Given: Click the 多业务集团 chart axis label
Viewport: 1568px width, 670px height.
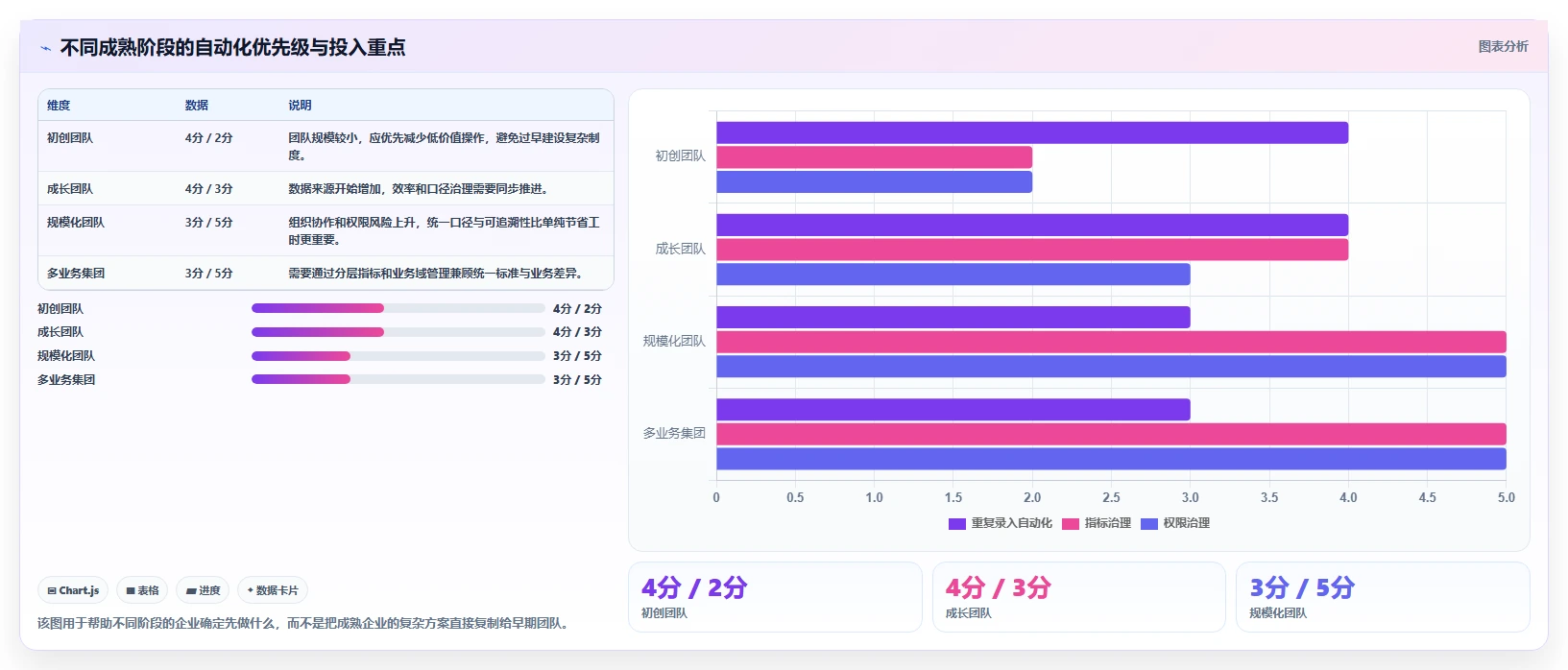Looking at the screenshot, I should [674, 434].
